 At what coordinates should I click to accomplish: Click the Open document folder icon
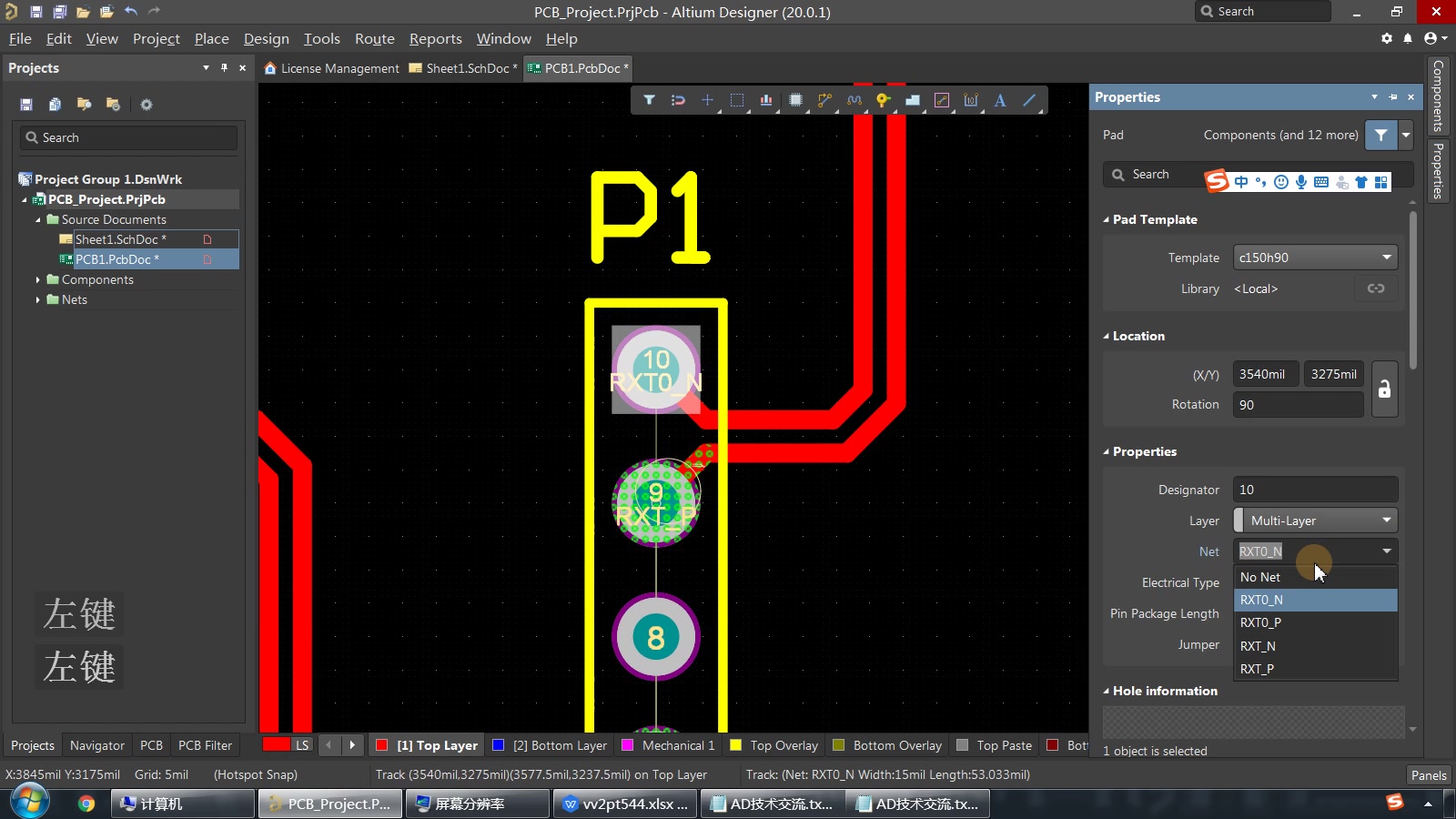(x=83, y=12)
